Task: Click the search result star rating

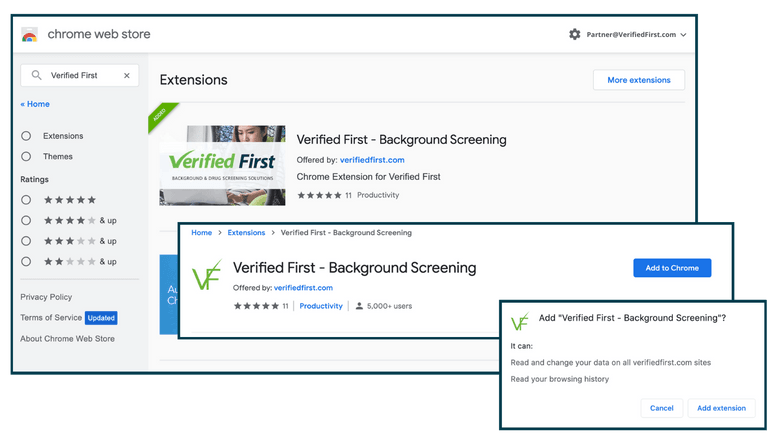Action: [x=319, y=195]
